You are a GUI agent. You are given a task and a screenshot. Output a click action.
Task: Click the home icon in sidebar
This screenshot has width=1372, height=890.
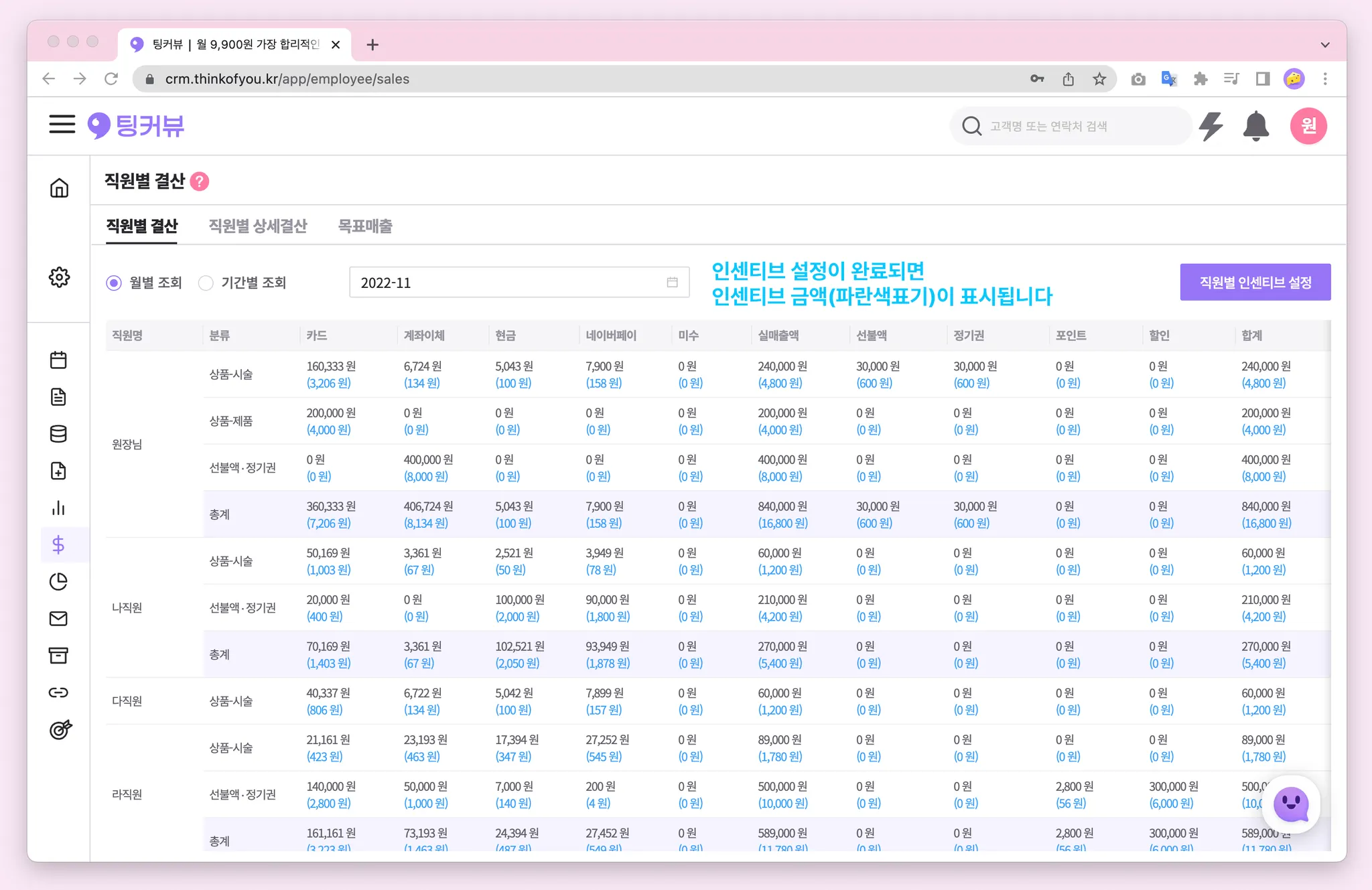59,188
